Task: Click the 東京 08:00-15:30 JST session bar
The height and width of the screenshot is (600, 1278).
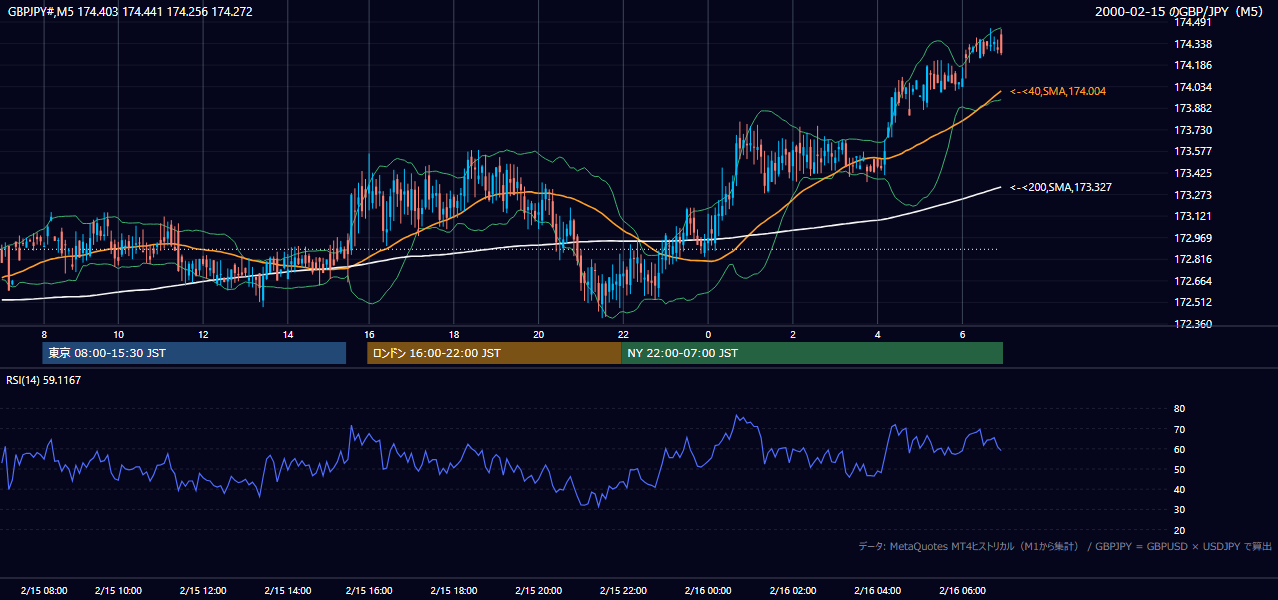Action: coord(194,353)
